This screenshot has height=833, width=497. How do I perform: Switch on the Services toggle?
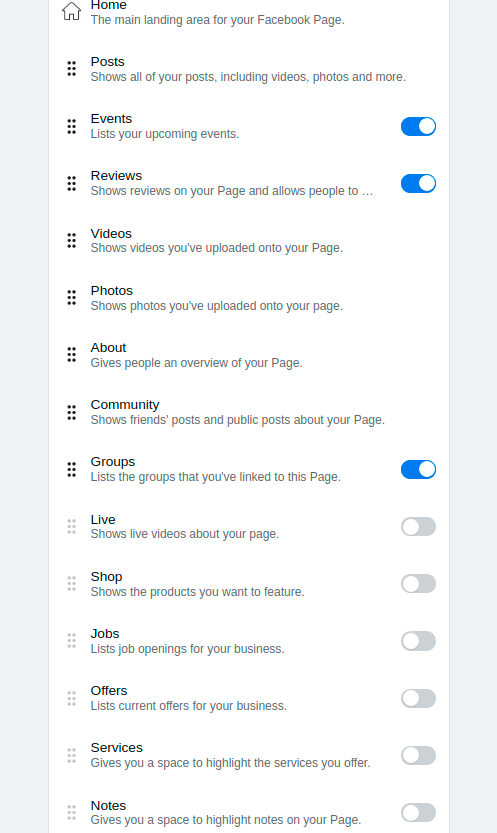click(x=418, y=755)
